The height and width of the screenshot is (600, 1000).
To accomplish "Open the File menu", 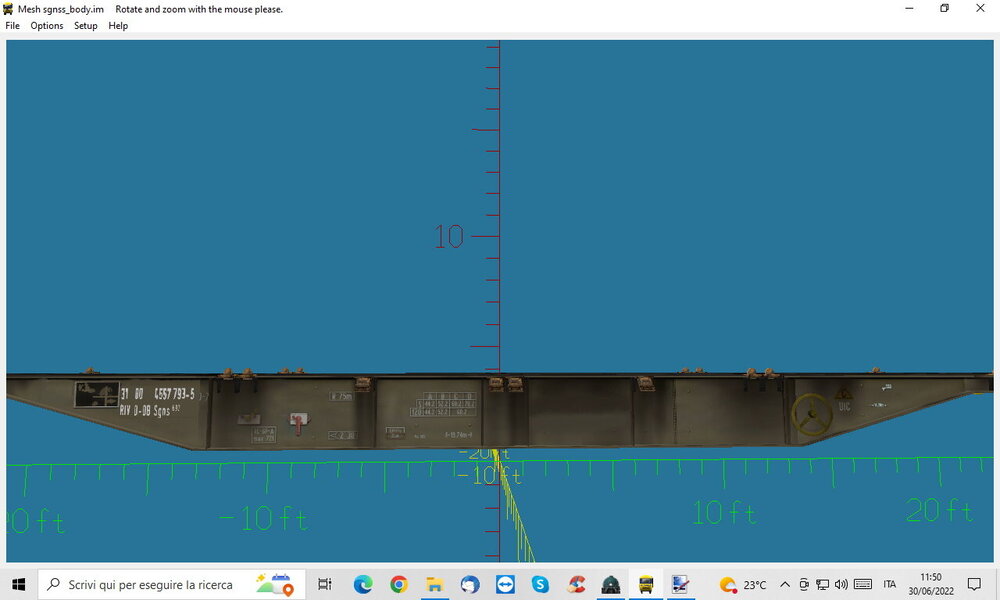I will [x=13, y=26].
